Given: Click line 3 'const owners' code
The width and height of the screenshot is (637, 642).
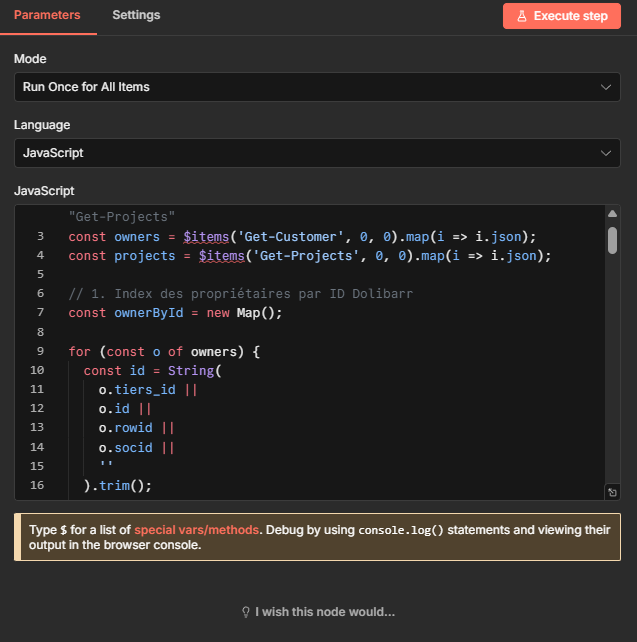Looking at the screenshot, I should [x=302, y=237].
